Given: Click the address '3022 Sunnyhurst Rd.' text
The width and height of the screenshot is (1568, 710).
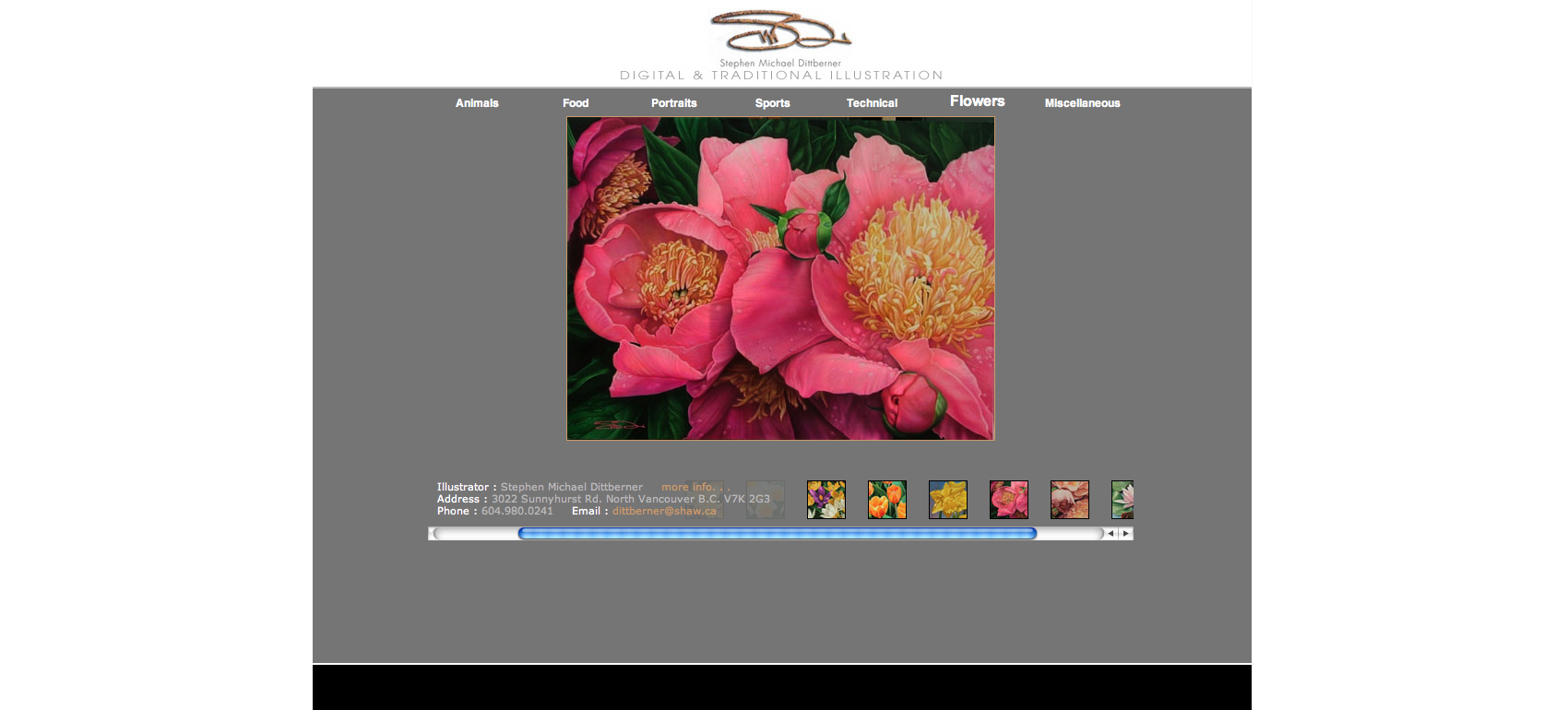Looking at the screenshot, I should click(546, 499).
